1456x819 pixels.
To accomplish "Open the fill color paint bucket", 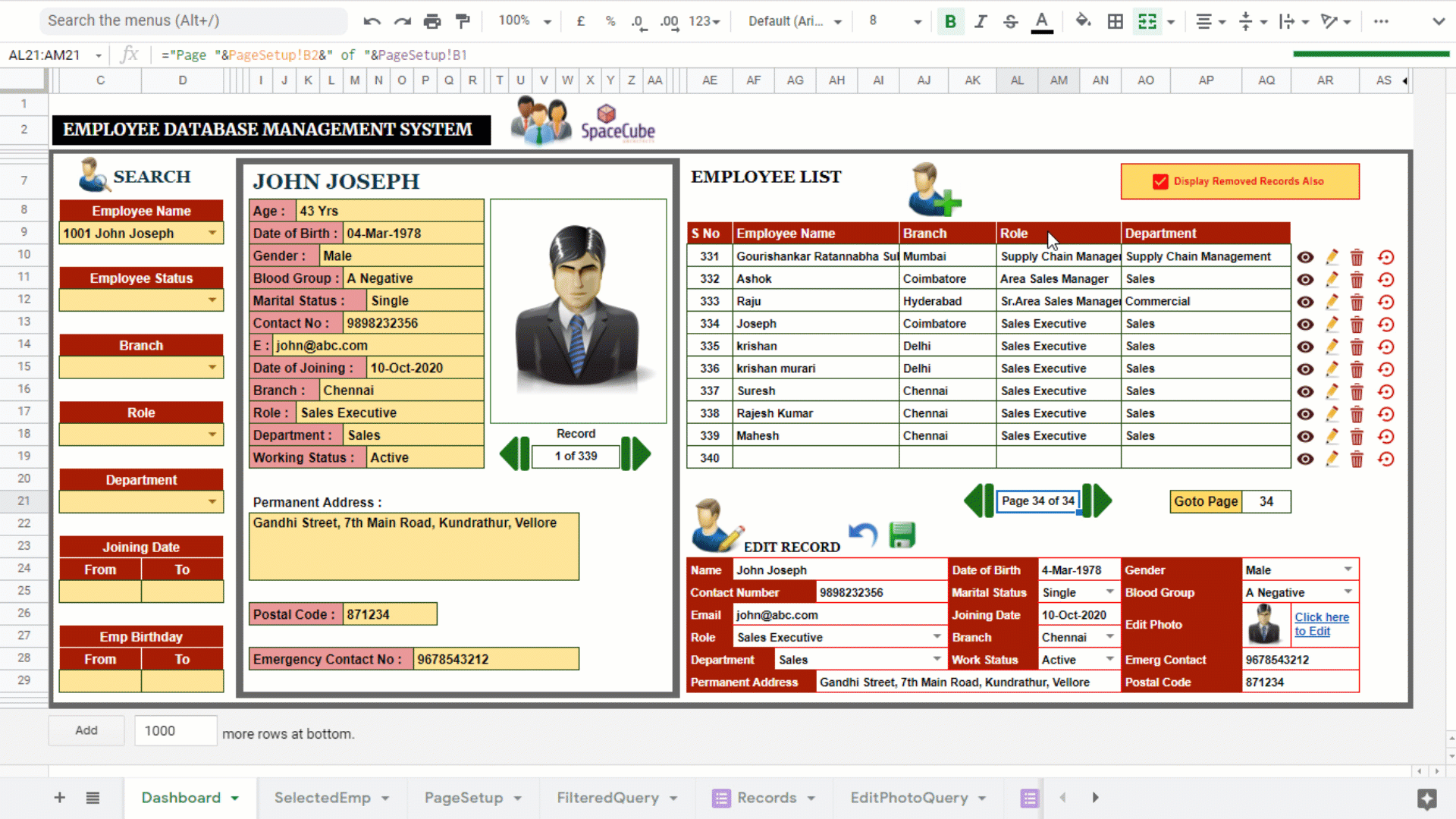I will point(1083,21).
